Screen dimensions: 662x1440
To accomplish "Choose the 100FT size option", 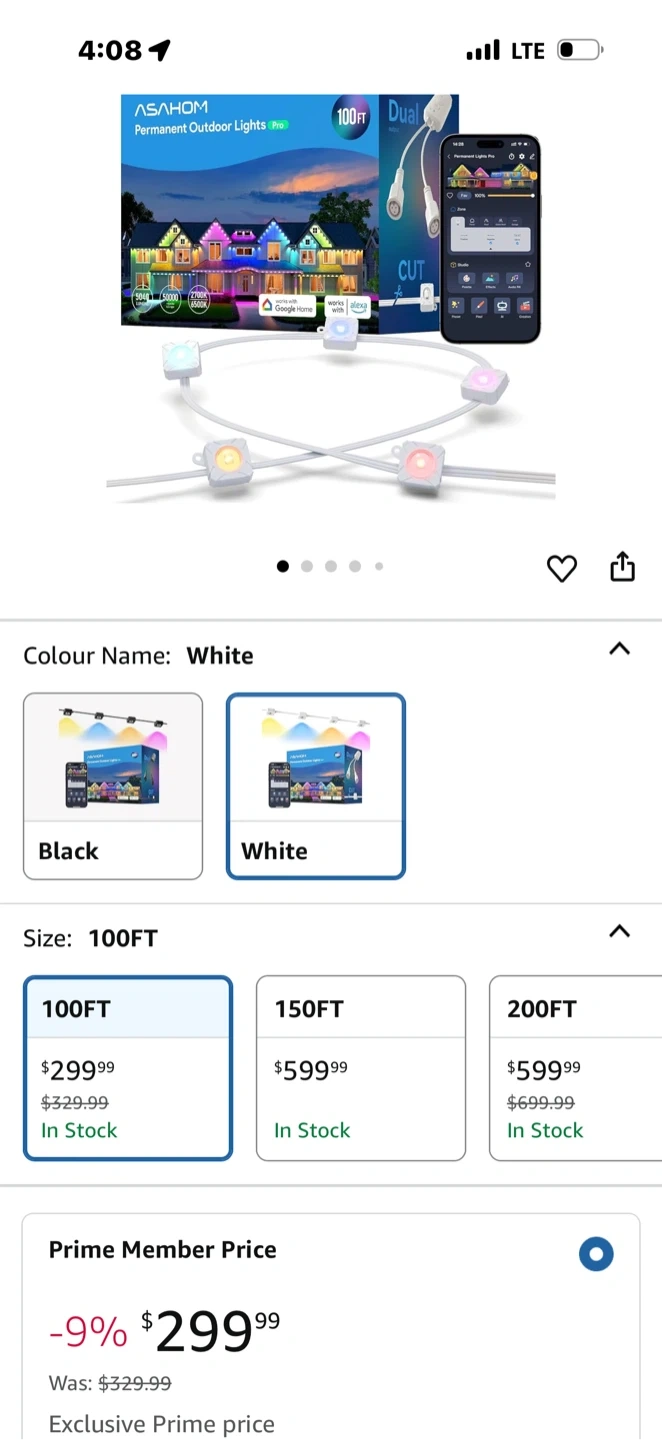I will pyautogui.click(x=128, y=1068).
